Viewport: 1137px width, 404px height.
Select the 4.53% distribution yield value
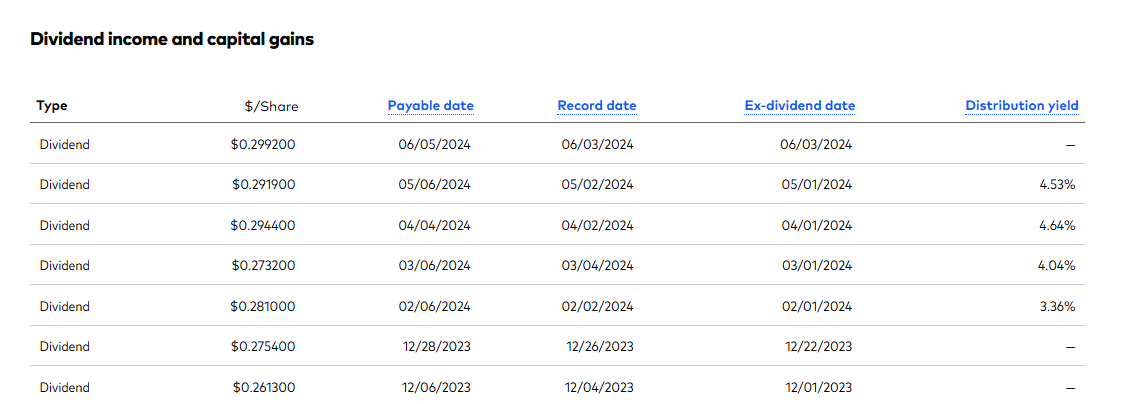(1056, 185)
